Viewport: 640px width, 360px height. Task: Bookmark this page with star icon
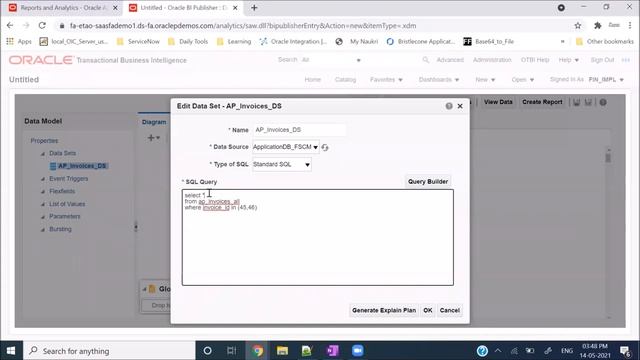click(578, 25)
